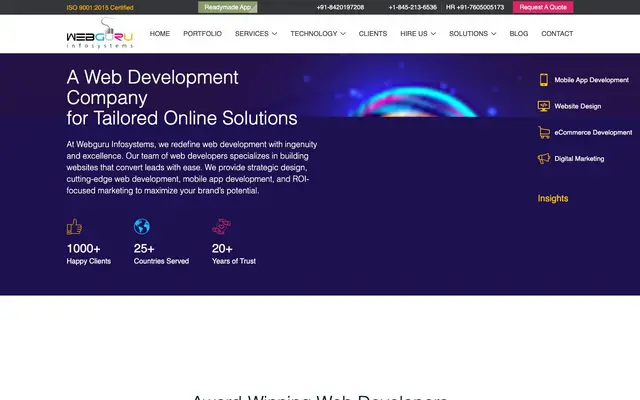Expand the Solutions dropdown chevron

coord(493,34)
